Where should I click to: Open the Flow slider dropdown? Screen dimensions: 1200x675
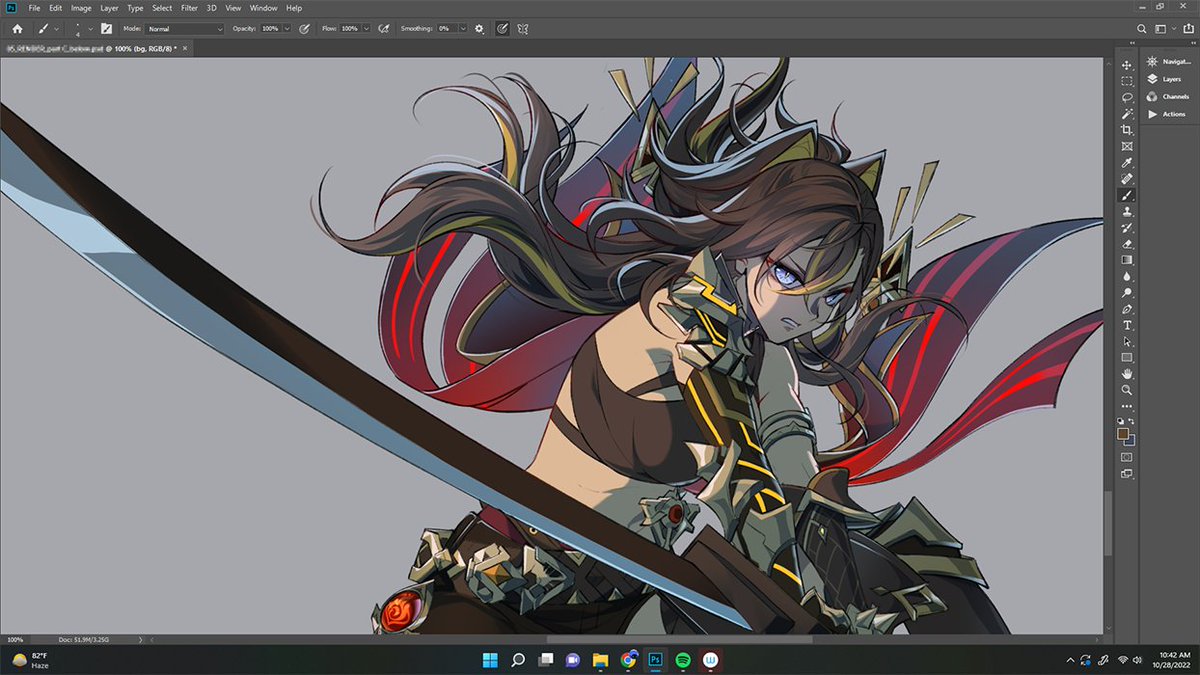pyautogui.click(x=366, y=29)
